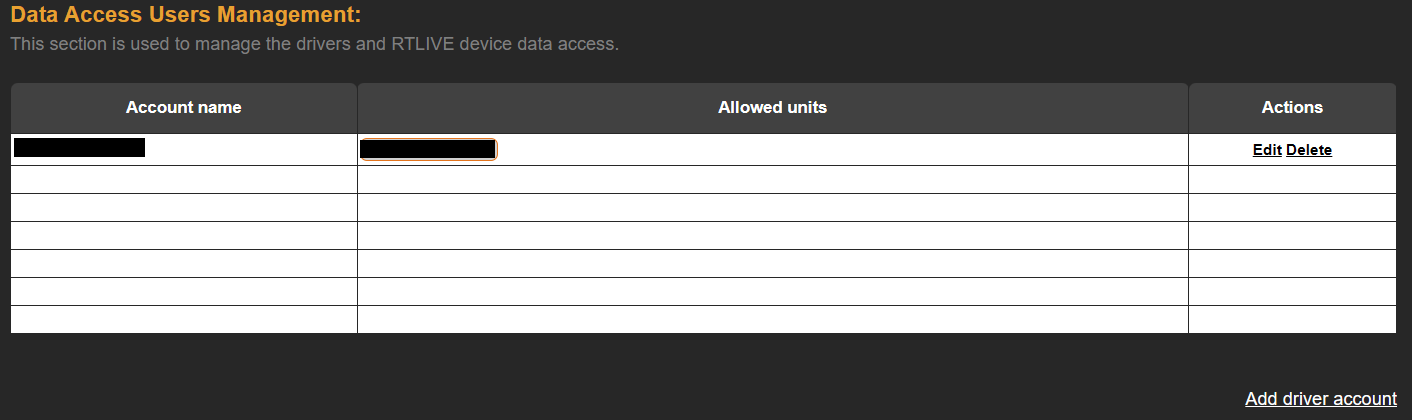Click the section description text below heading
The height and width of the screenshot is (420, 1412).
315,45
